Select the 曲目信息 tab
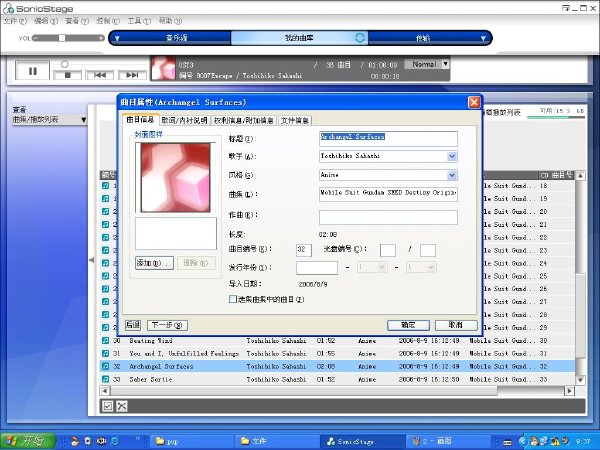Screen dimensions: 600x450 point(140,119)
